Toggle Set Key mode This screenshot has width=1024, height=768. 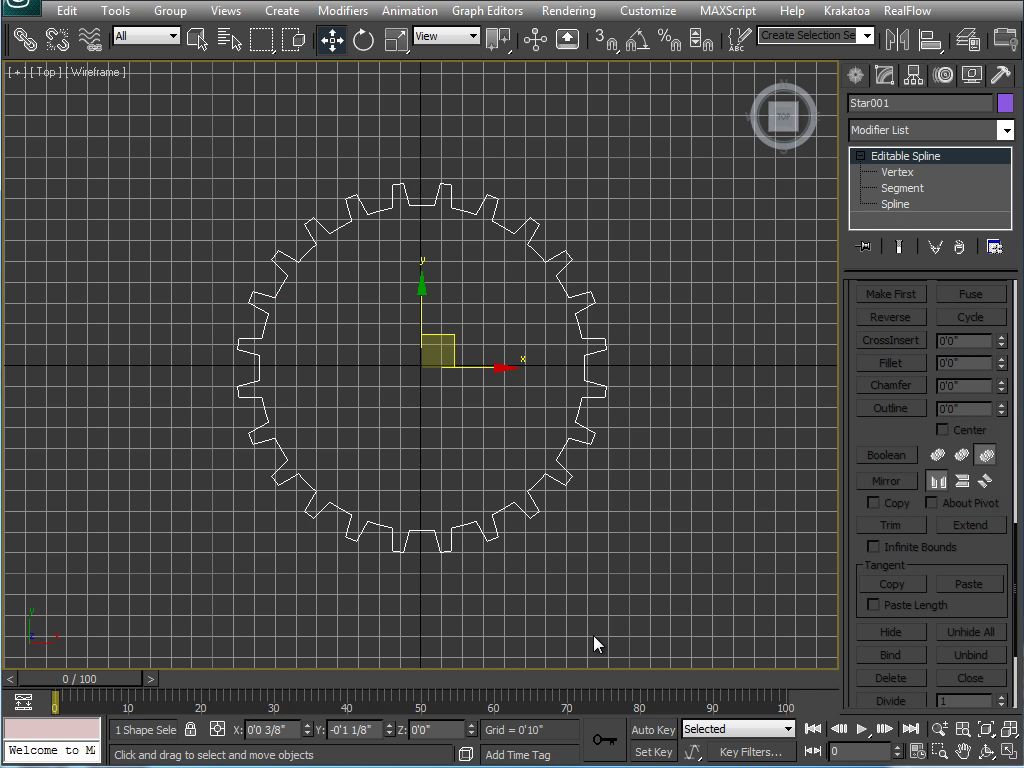pyautogui.click(x=653, y=752)
